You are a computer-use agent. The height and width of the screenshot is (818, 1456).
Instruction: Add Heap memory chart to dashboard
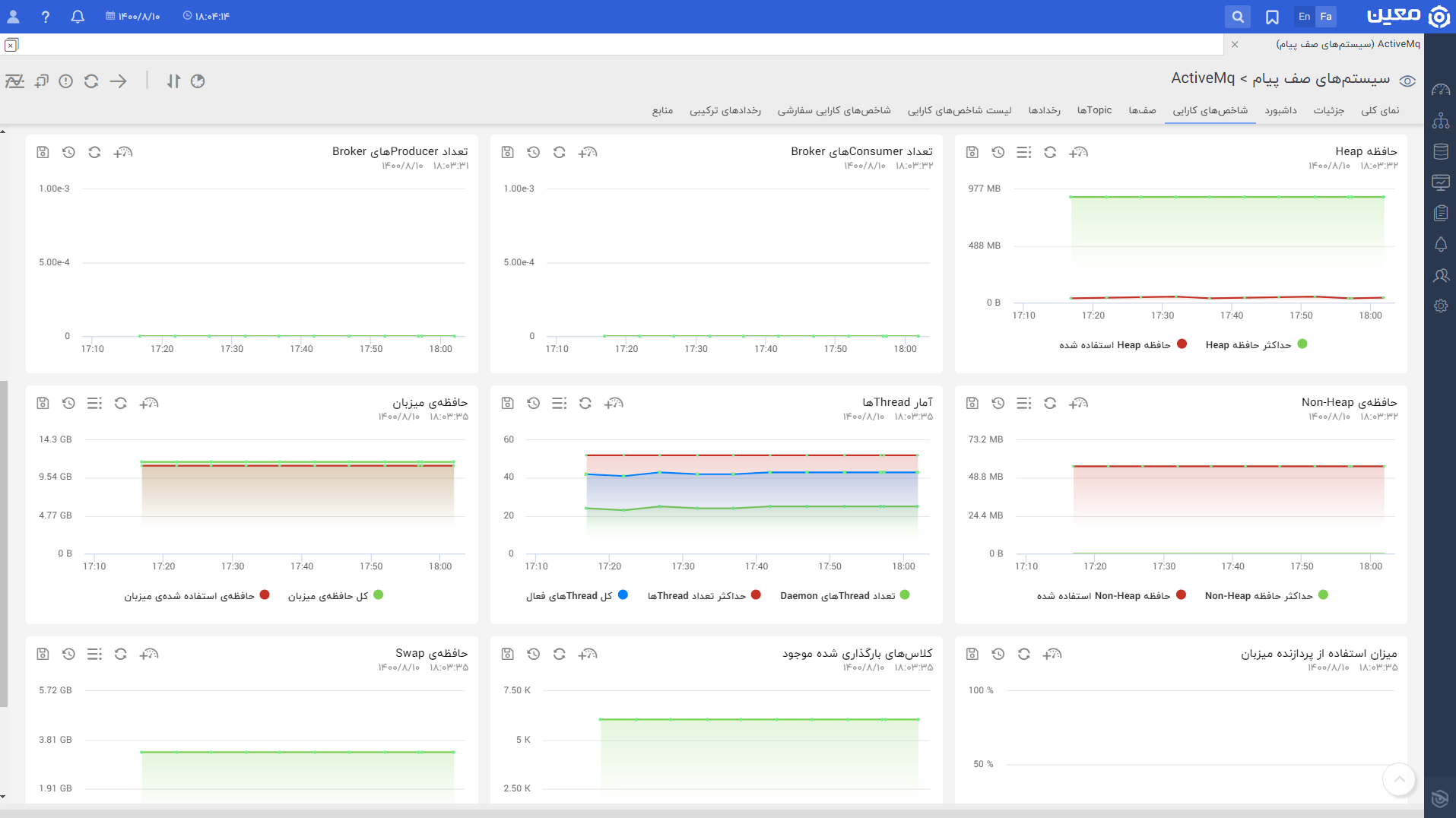(x=1079, y=152)
